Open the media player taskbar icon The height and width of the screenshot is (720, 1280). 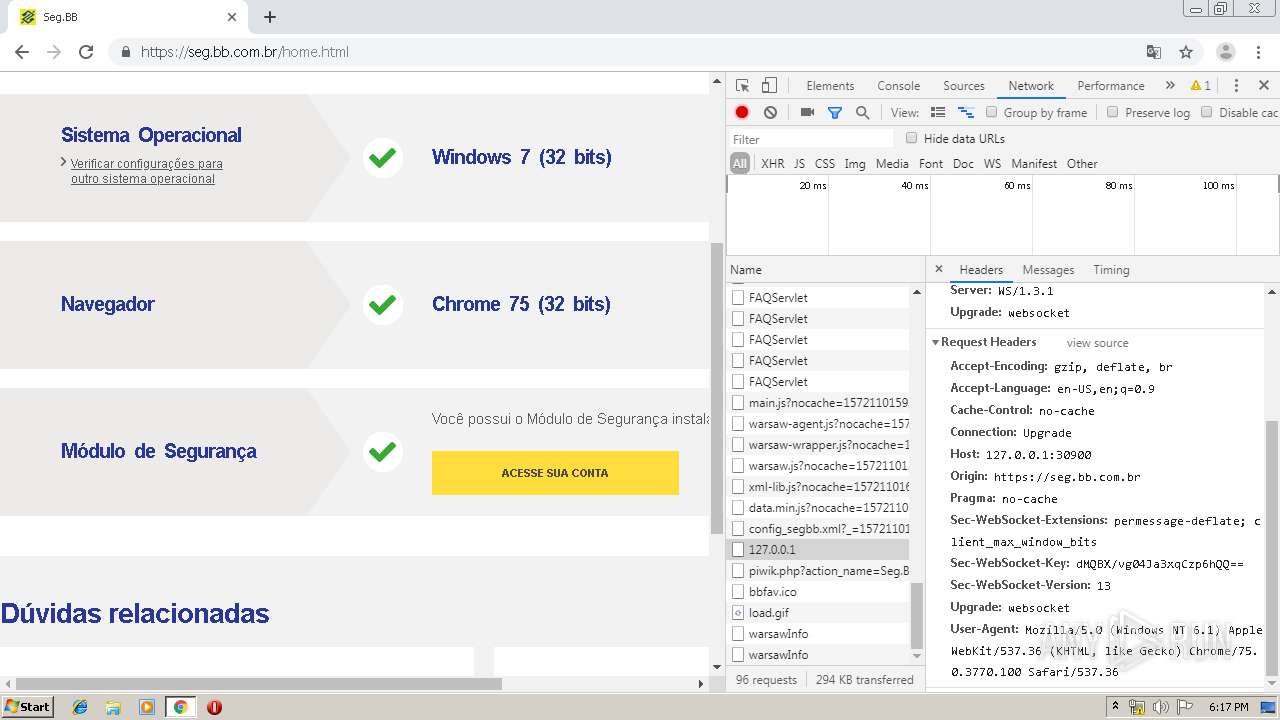pyautogui.click(x=147, y=707)
